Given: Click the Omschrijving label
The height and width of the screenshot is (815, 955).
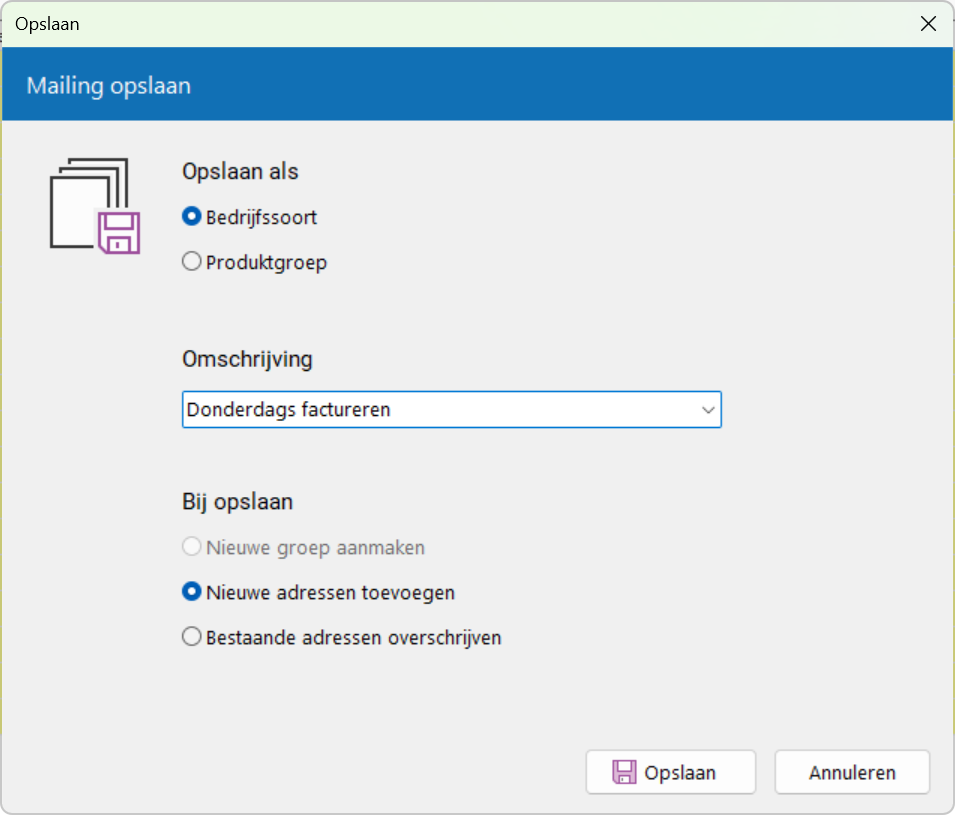Looking at the screenshot, I should [x=247, y=359].
